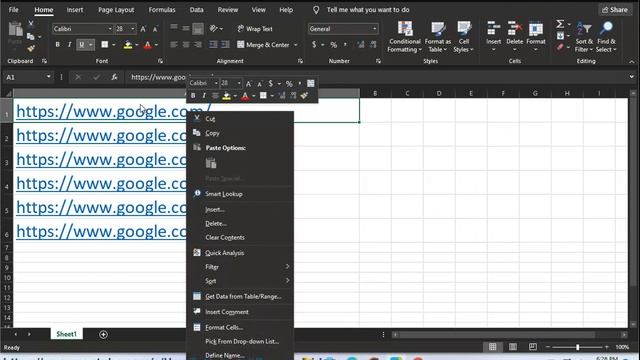Toggle Underline in ribbon Font group
This screenshot has height=360, width=640.
[82, 44]
